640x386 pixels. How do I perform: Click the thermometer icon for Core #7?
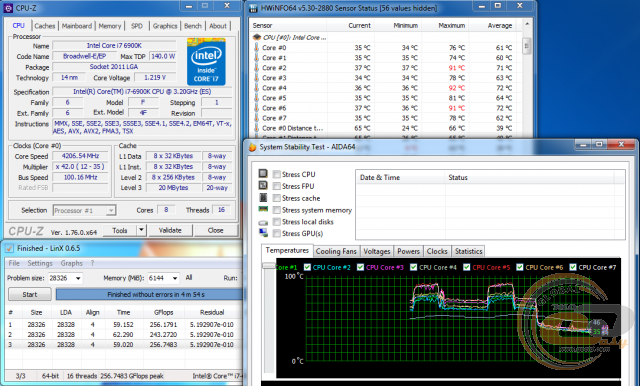tap(257, 118)
